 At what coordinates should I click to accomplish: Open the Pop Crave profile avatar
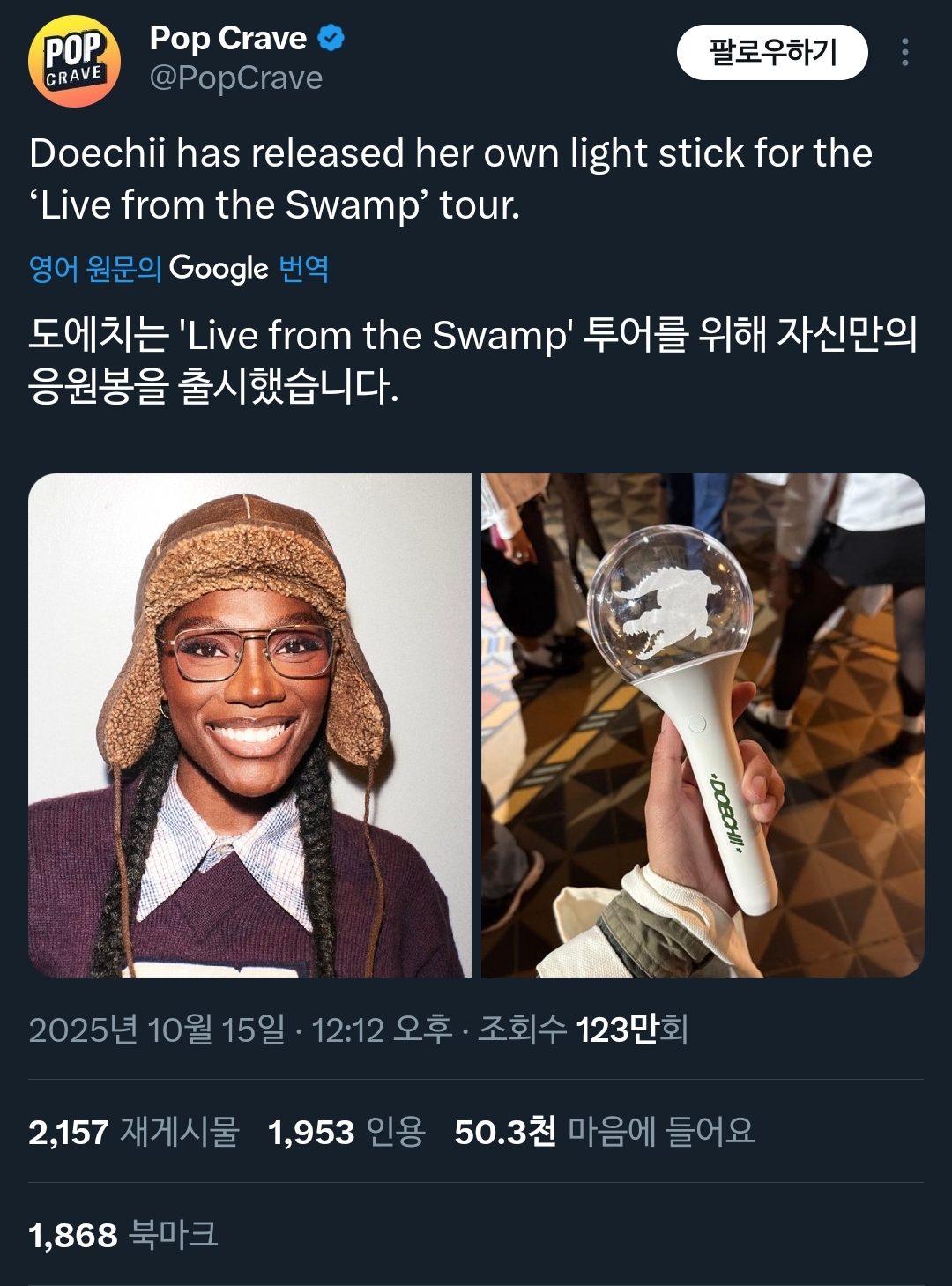74,61
